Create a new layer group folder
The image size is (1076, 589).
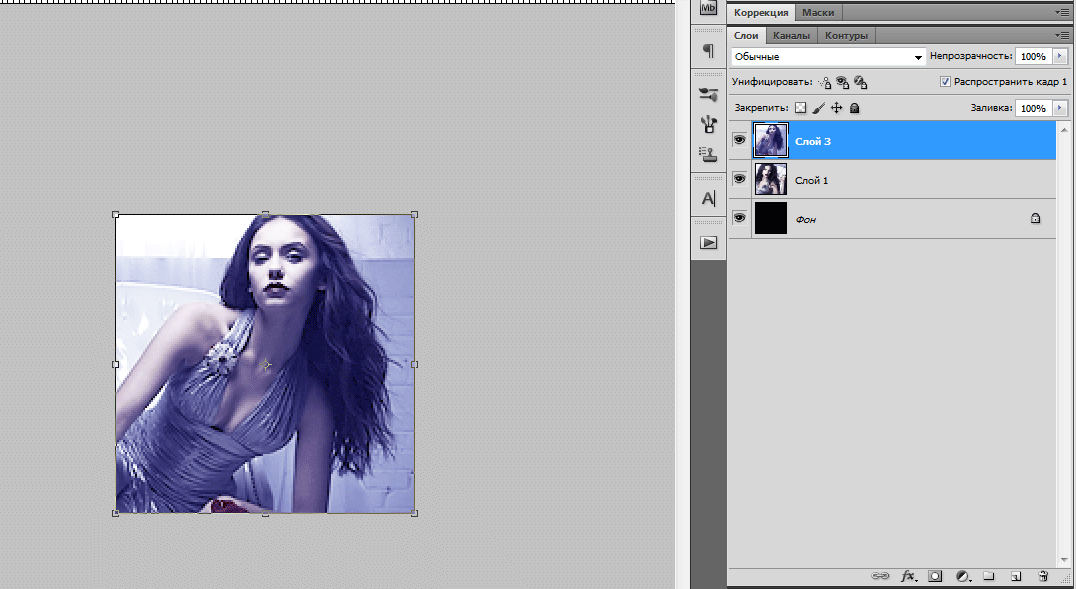point(989,577)
